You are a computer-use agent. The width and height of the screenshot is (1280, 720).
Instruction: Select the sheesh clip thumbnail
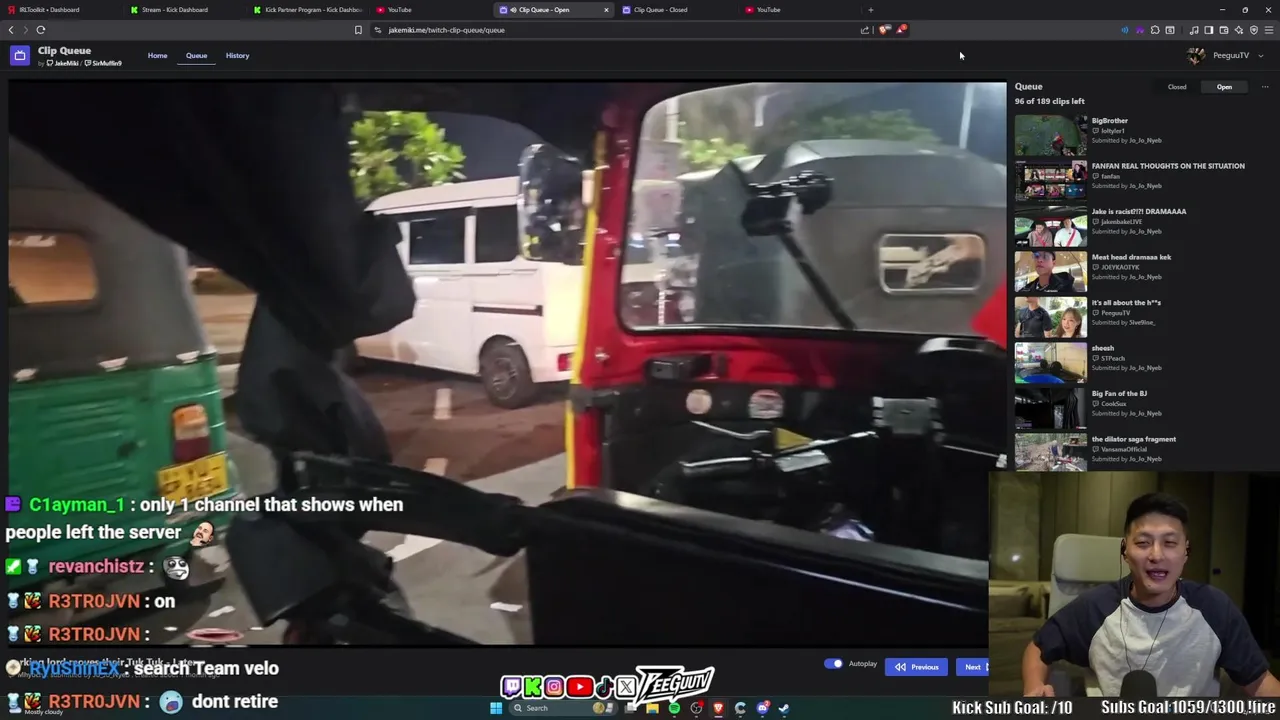click(x=1051, y=363)
